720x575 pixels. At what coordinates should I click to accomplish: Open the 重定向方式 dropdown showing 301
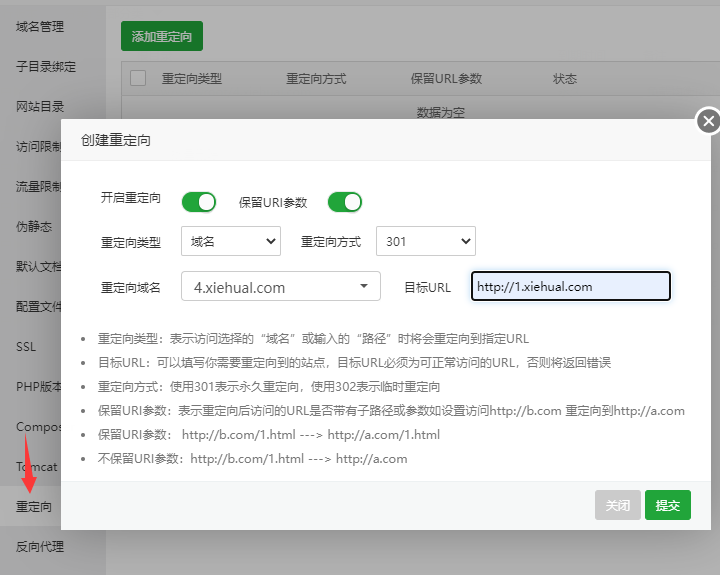point(426,241)
